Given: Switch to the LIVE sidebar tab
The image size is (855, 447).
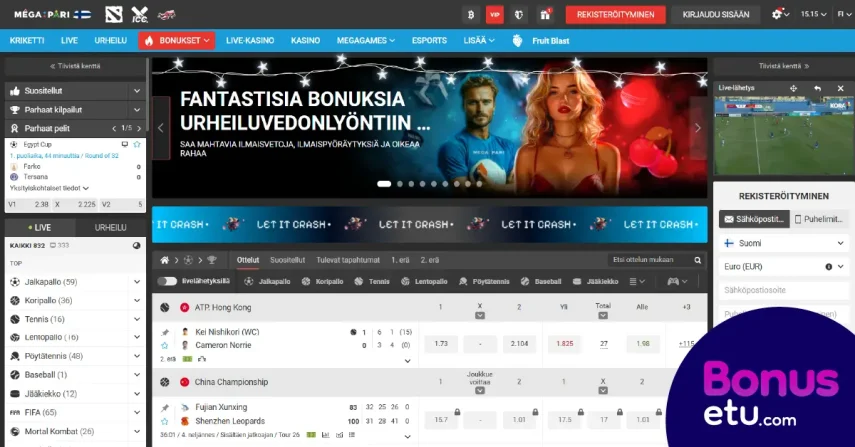Looking at the screenshot, I should [x=40, y=227].
